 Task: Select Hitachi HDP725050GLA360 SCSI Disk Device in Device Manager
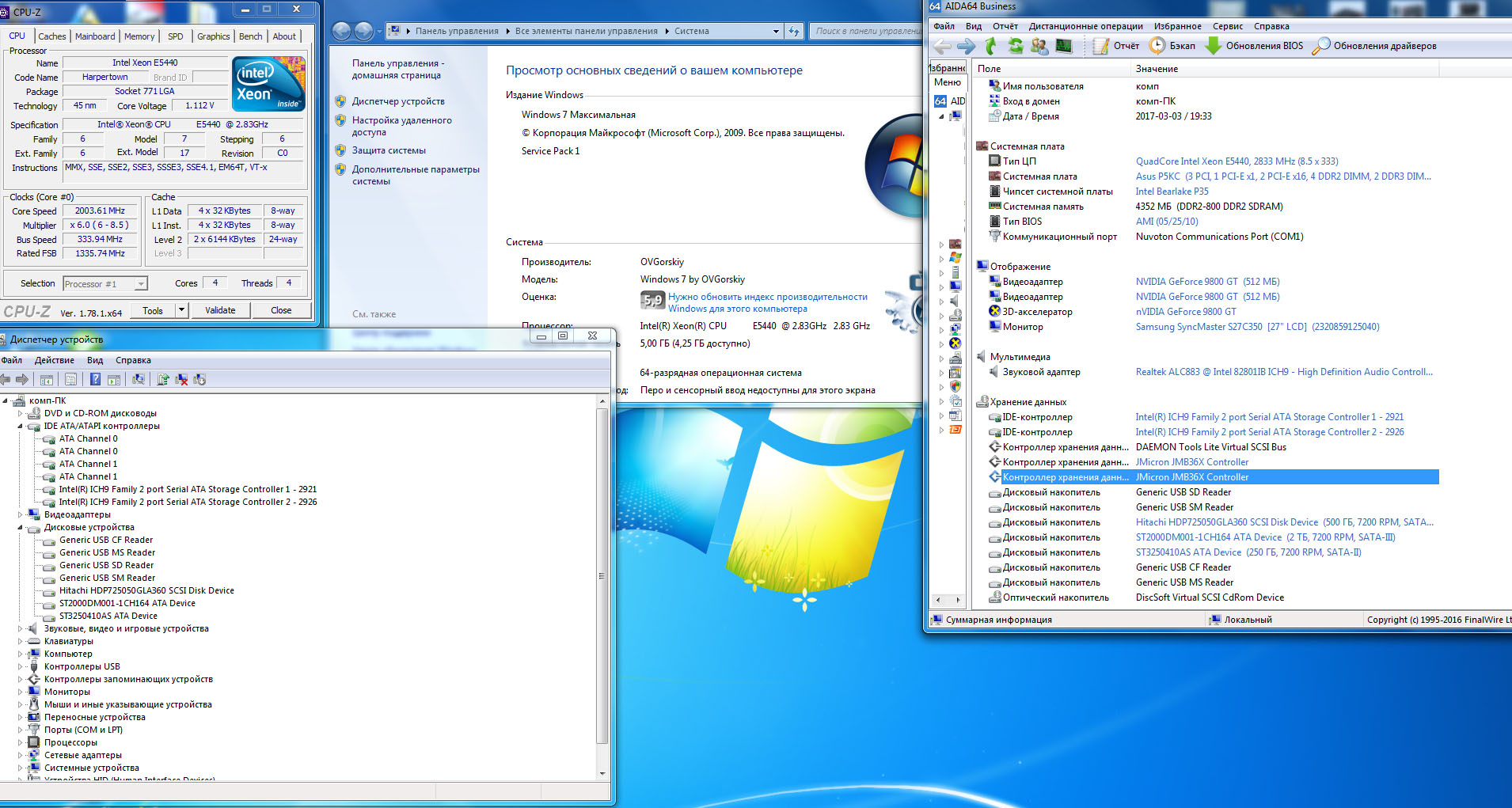(146, 590)
